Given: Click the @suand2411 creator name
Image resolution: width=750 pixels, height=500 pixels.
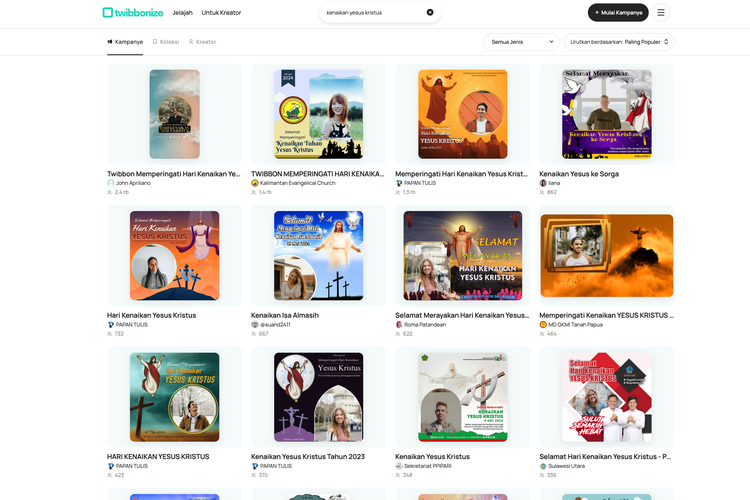Looking at the screenshot, I should [275, 324].
